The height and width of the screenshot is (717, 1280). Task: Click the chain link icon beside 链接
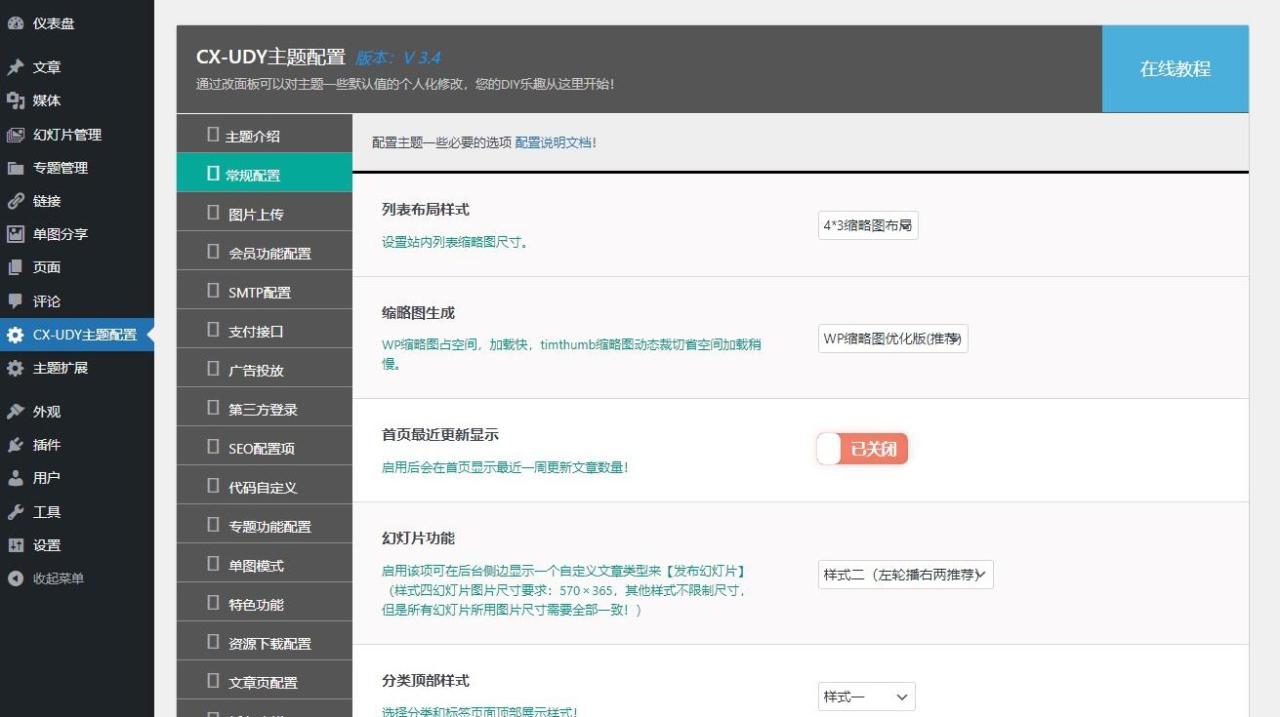pos(15,201)
